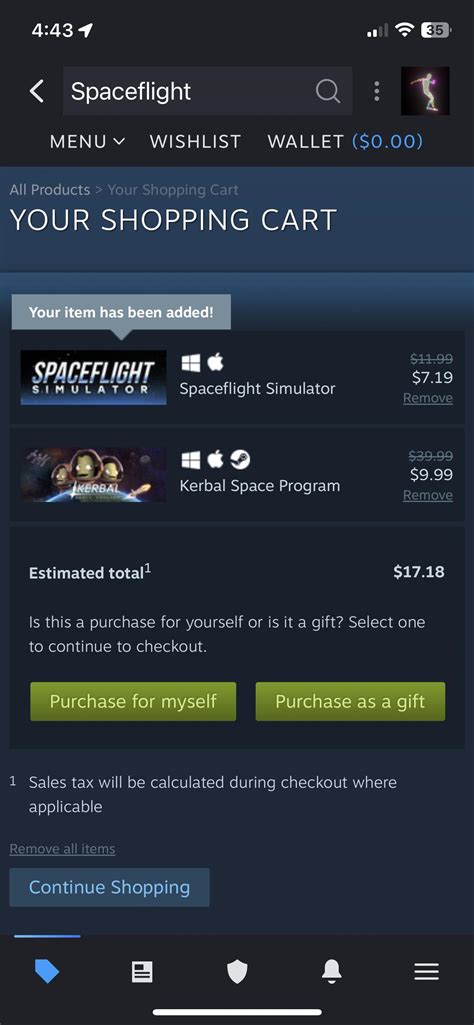Expand the MENU dropdown
The height and width of the screenshot is (1025, 474).
(88, 141)
